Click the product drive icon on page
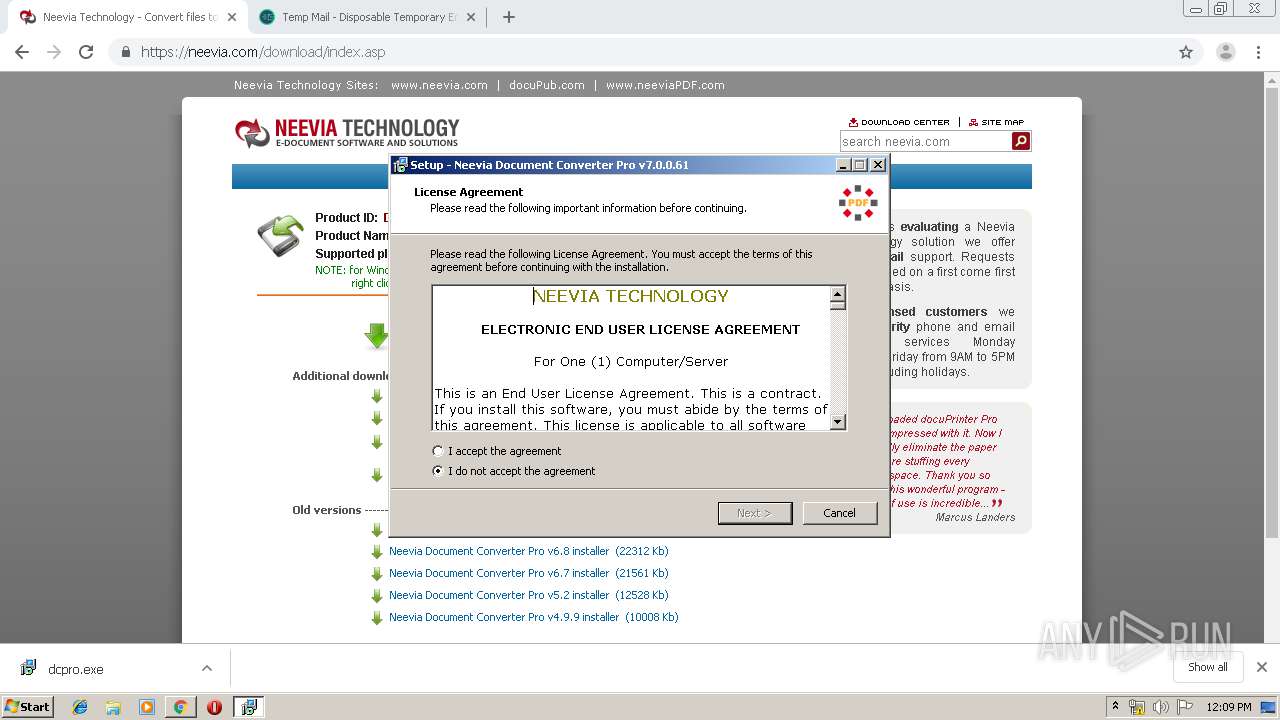The height and width of the screenshot is (720, 1280). (281, 236)
